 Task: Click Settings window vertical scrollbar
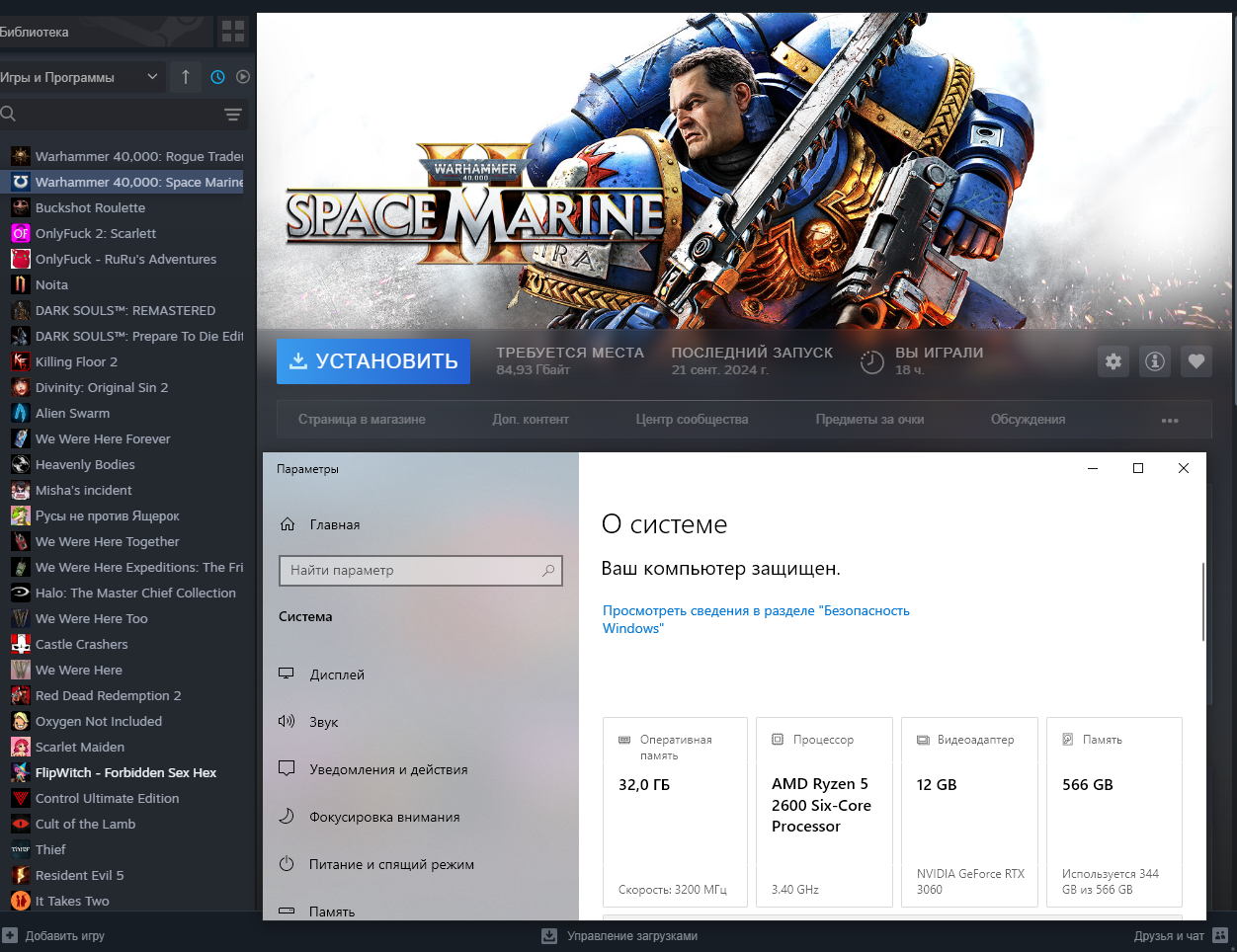(x=1202, y=601)
